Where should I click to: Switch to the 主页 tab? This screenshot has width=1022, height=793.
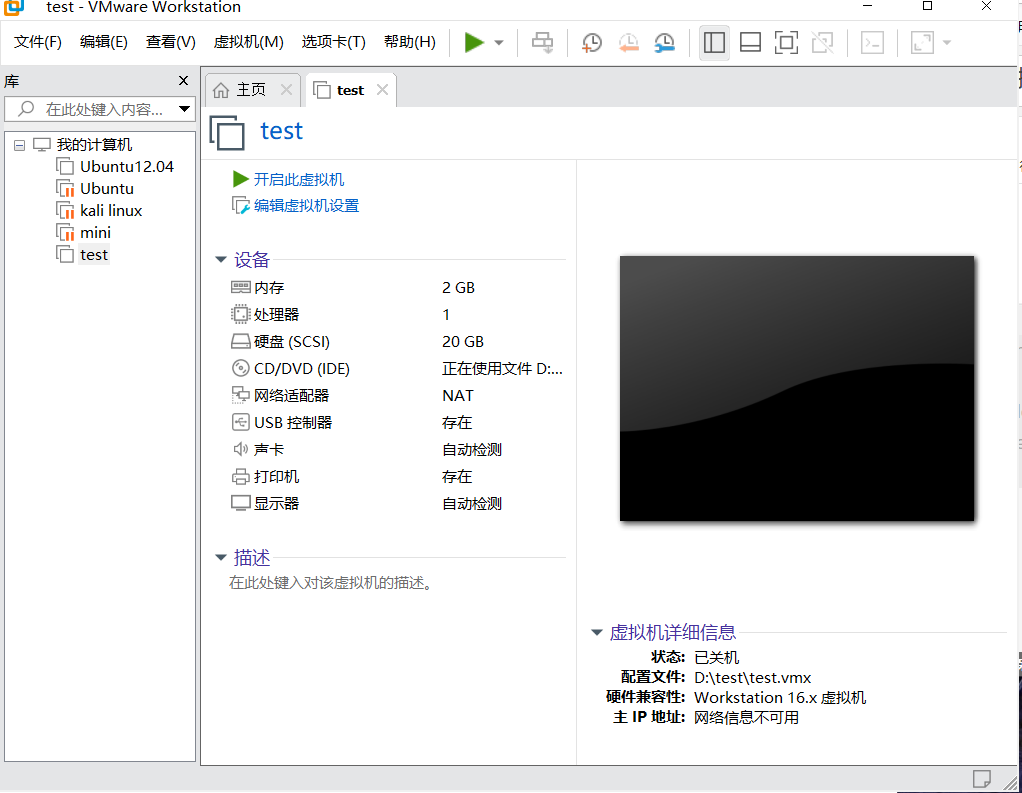click(252, 89)
